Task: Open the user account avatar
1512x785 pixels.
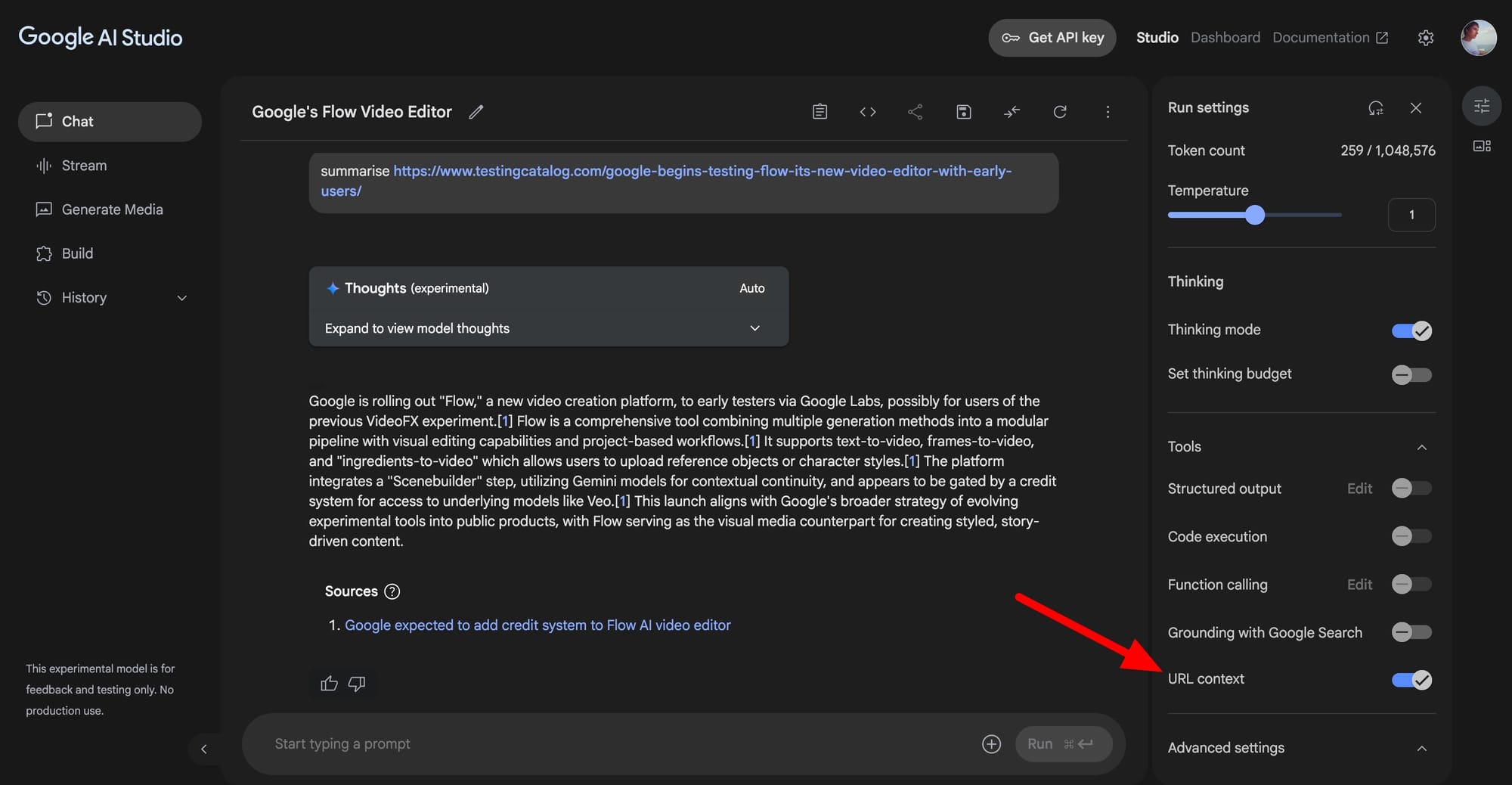Action: [x=1479, y=38]
